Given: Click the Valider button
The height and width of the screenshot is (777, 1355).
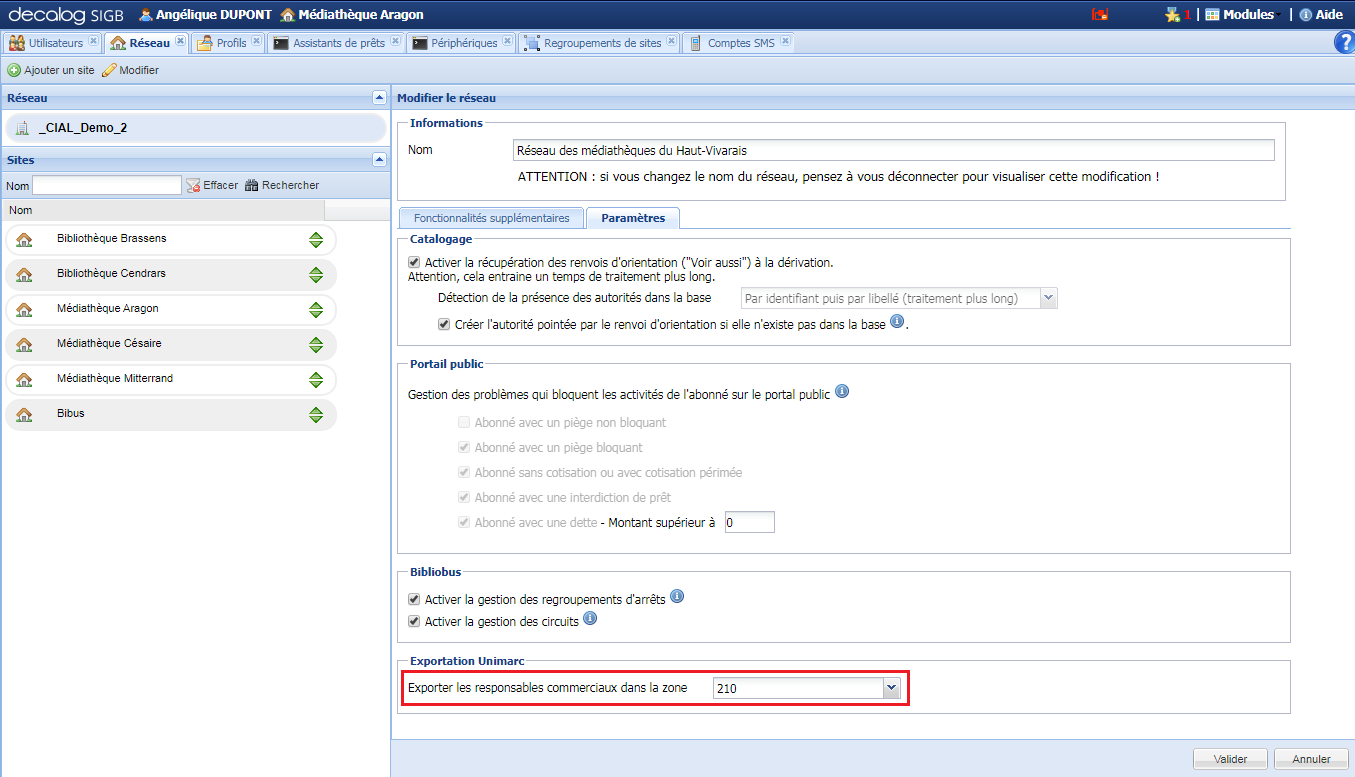Looking at the screenshot, I should tap(1229, 758).
